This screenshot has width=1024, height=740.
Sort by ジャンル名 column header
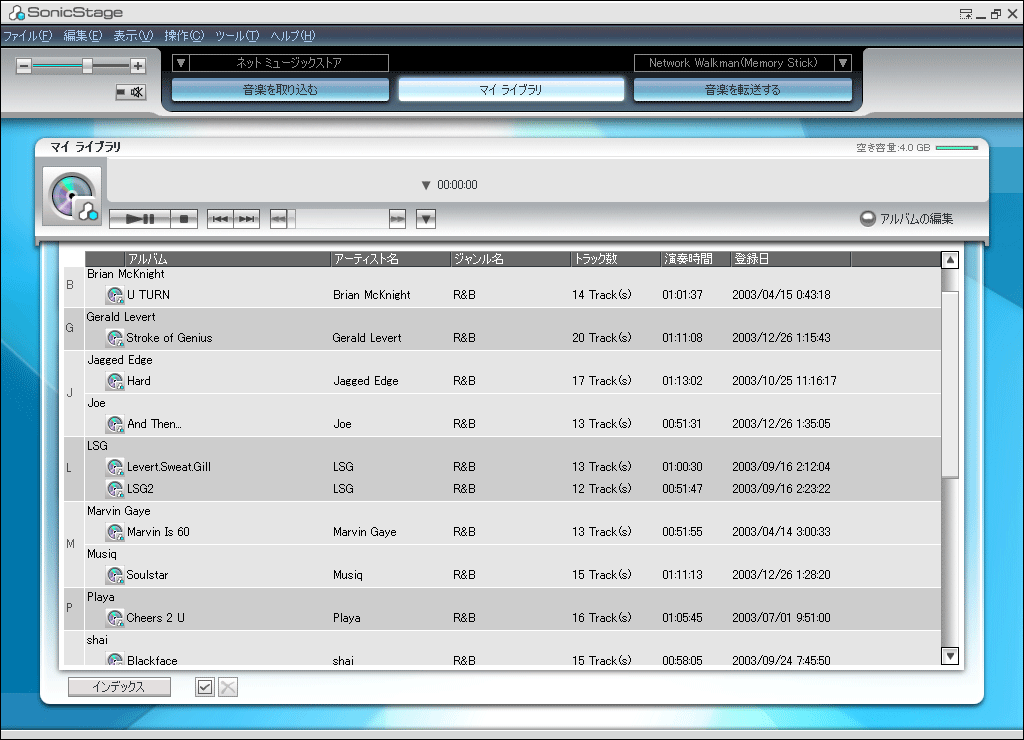pos(511,259)
